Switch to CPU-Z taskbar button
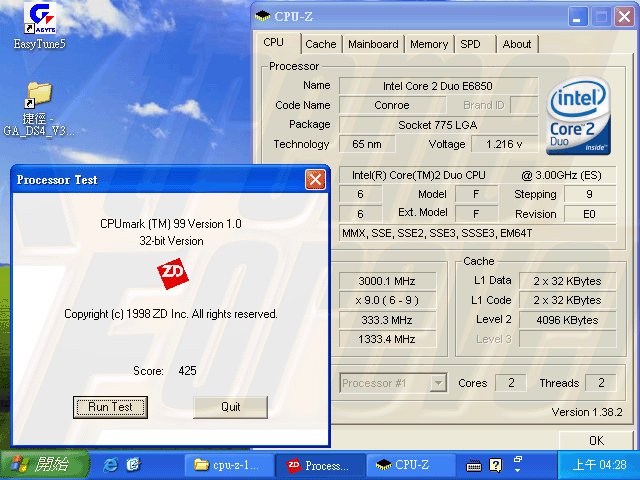 411,465
